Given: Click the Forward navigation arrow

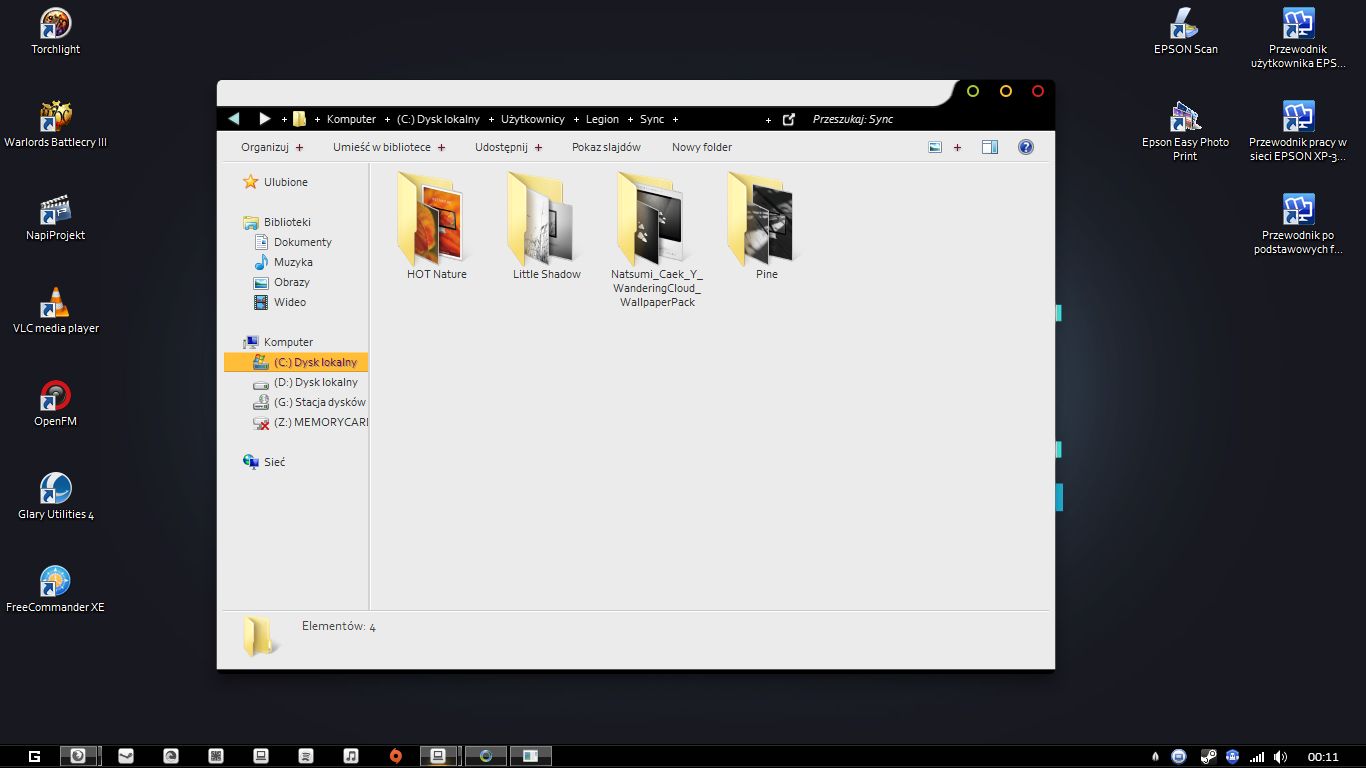Looking at the screenshot, I should (264, 119).
